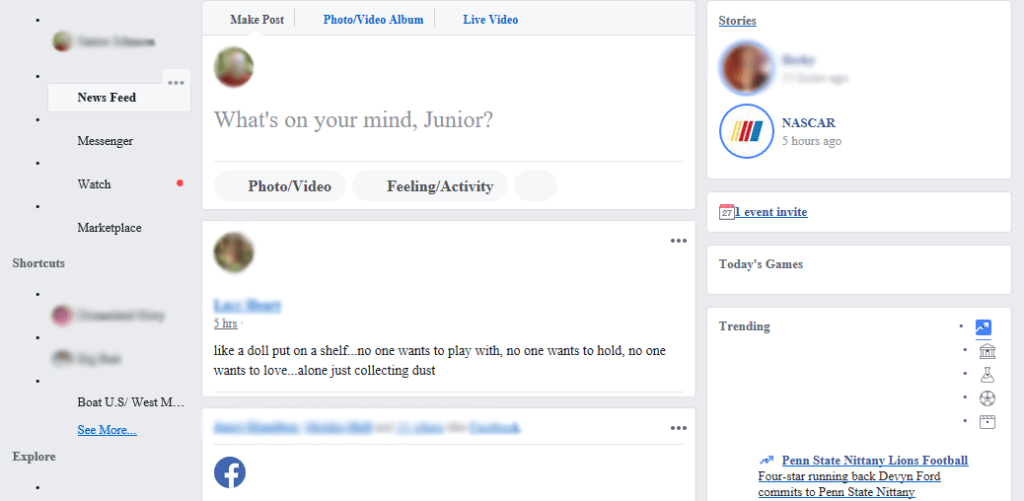Select the Entertainment clapperboard icon in Trending
Viewport: 1024px width, 501px height.
[x=987, y=421]
